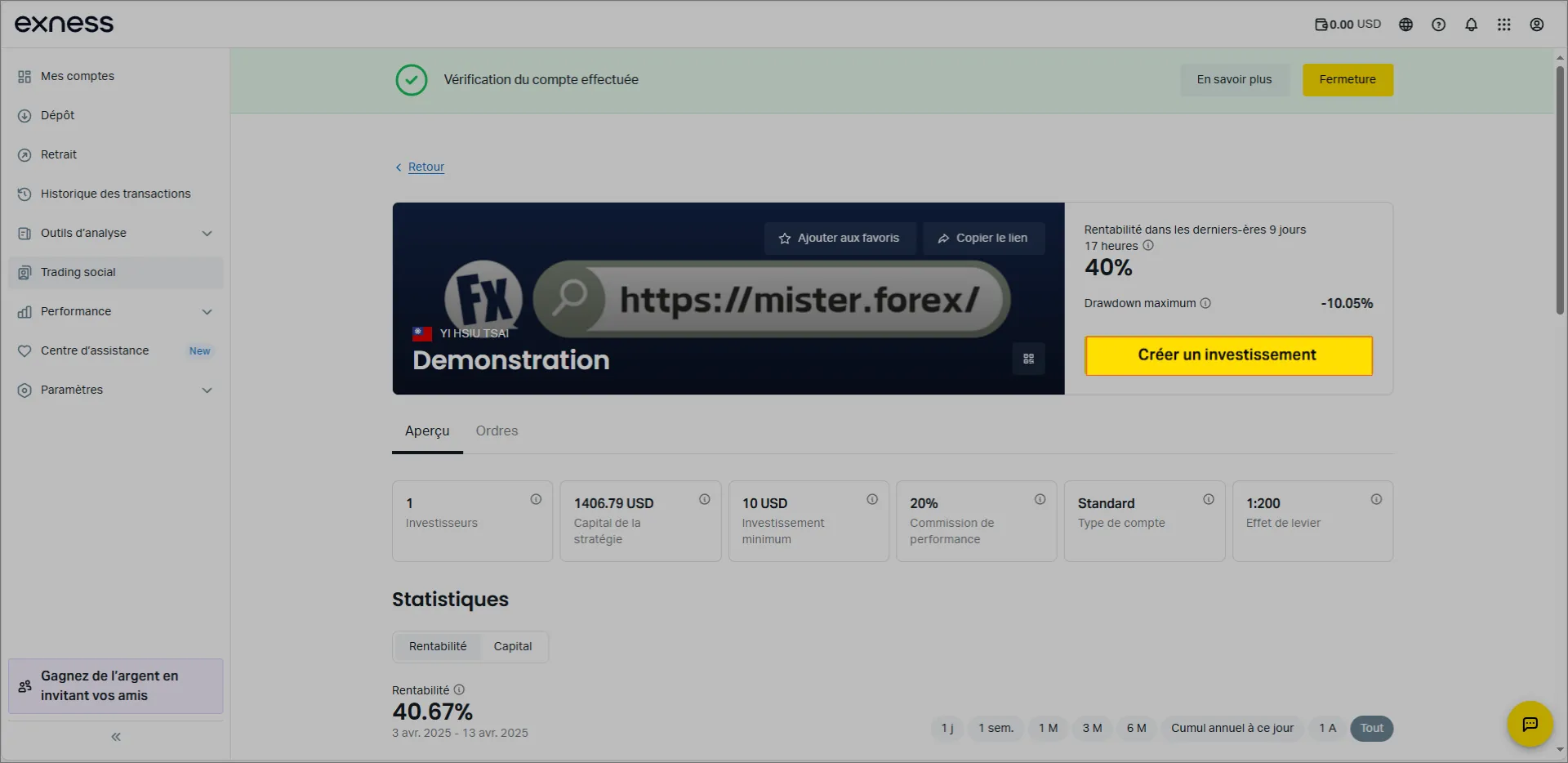Switch to the Ordres tab
Screen dimensions: 1568x763
tap(497, 431)
